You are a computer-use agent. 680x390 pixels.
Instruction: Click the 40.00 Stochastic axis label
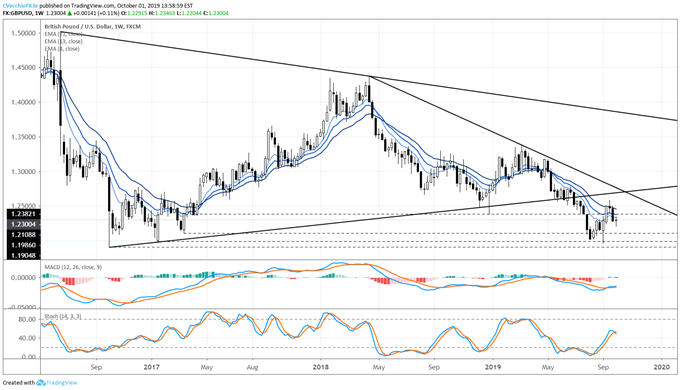27,338
